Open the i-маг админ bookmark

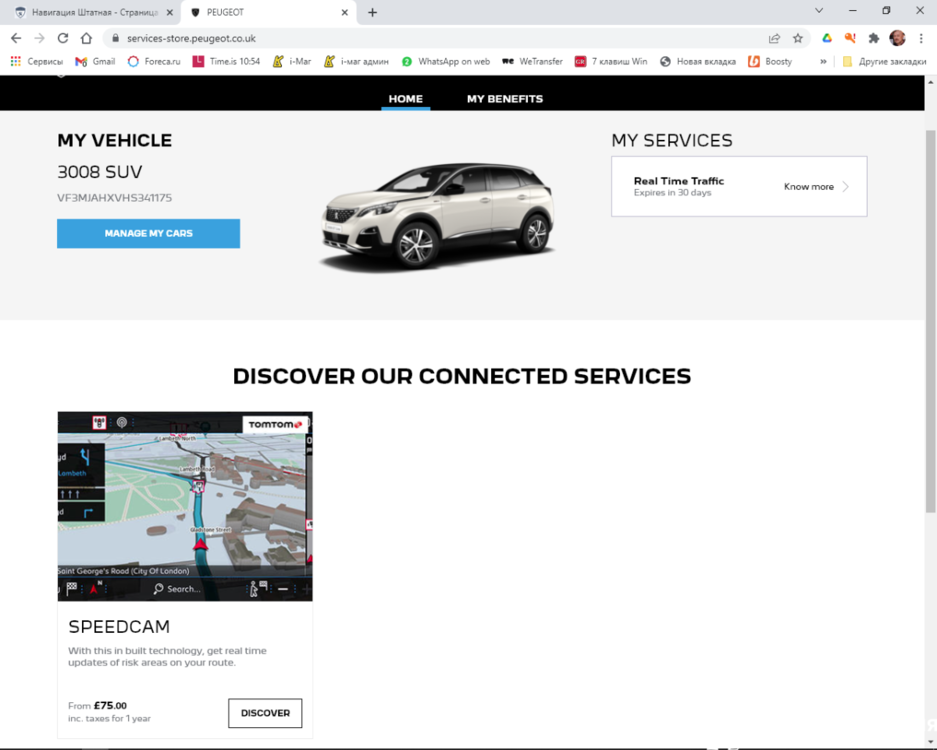(x=356, y=62)
